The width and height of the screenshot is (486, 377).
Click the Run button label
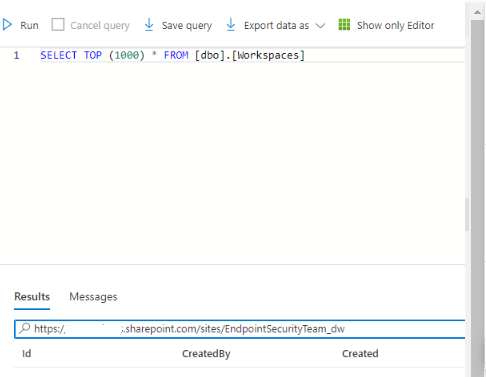pyautogui.click(x=29, y=25)
